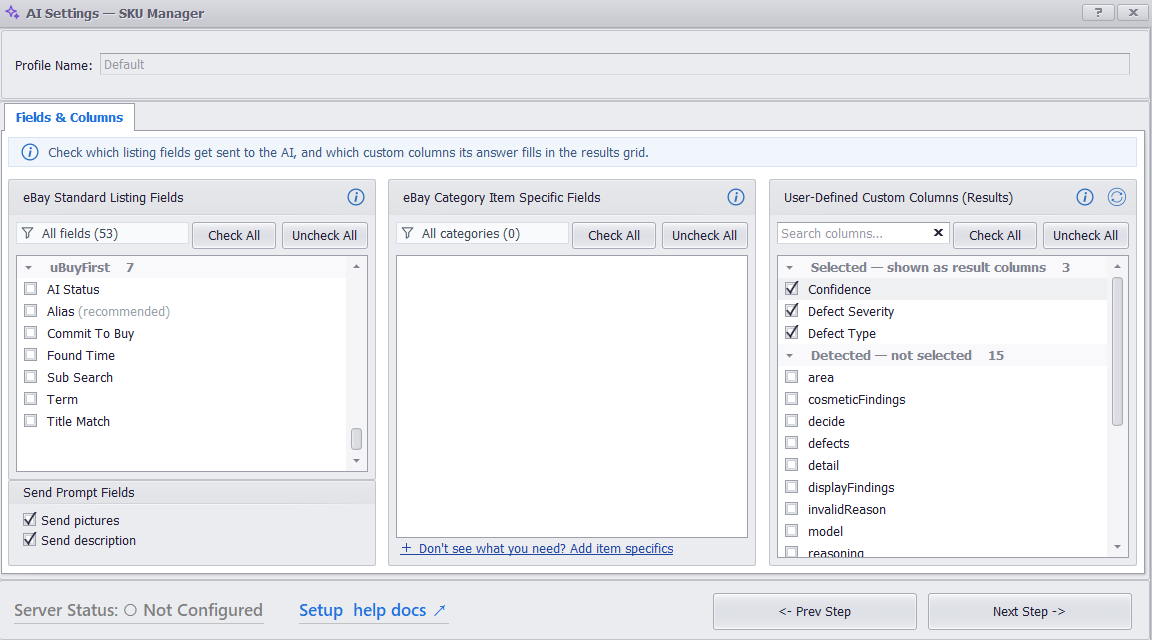Screen dimensions: 1152x640
Task: Refresh the User-Defined Custom Columns list
Action: pos(1117,197)
